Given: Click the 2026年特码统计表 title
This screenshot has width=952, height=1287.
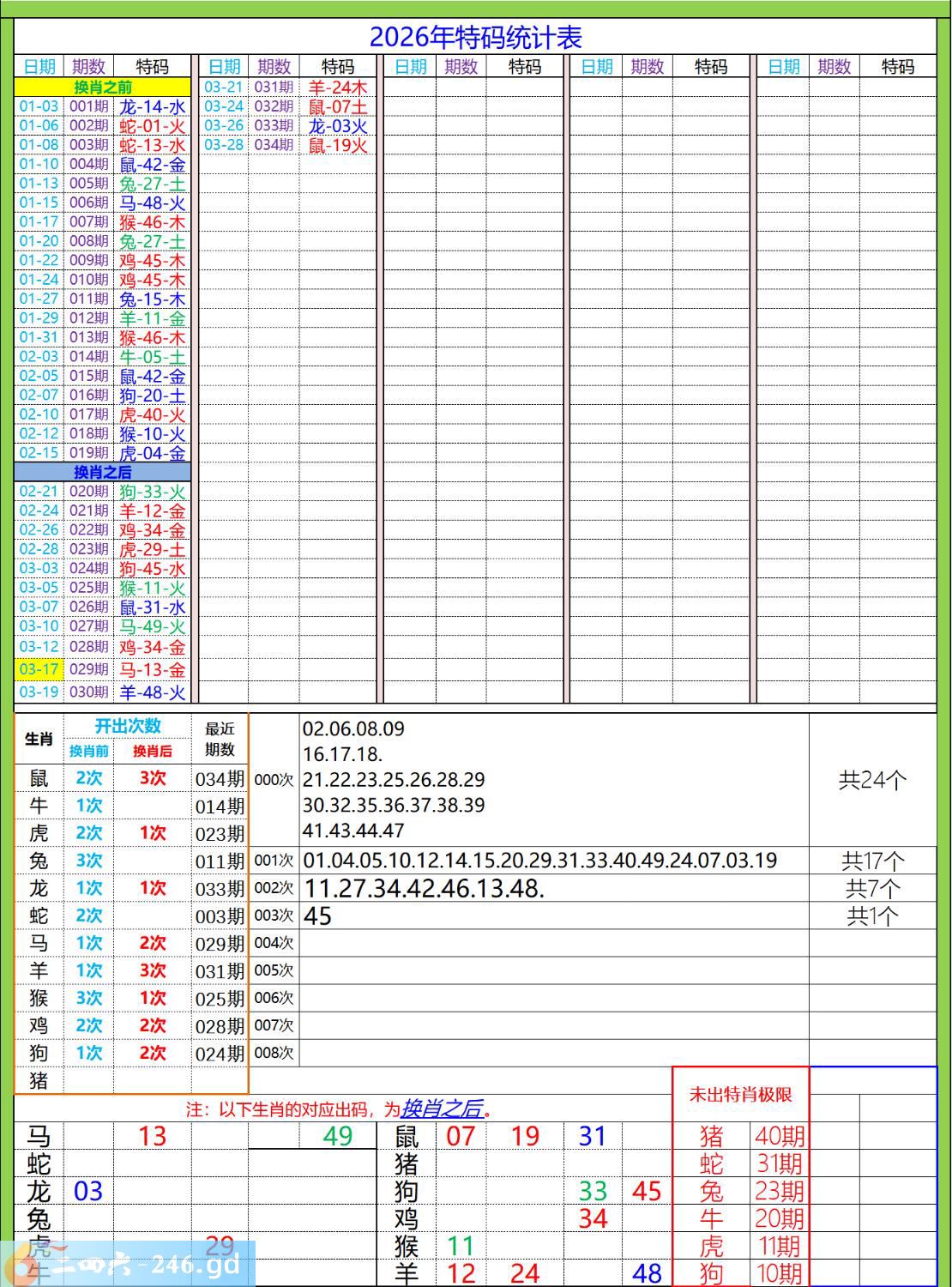Looking at the screenshot, I should coord(475,37).
